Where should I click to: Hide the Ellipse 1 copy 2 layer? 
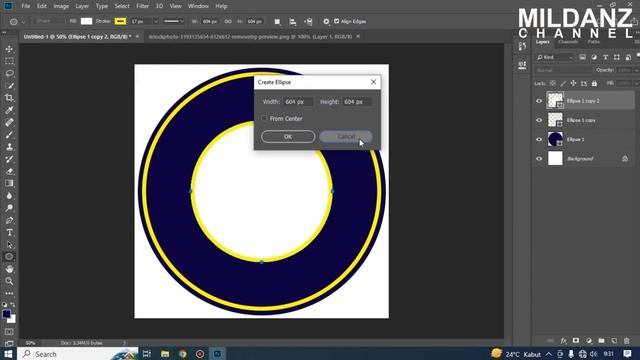539,101
